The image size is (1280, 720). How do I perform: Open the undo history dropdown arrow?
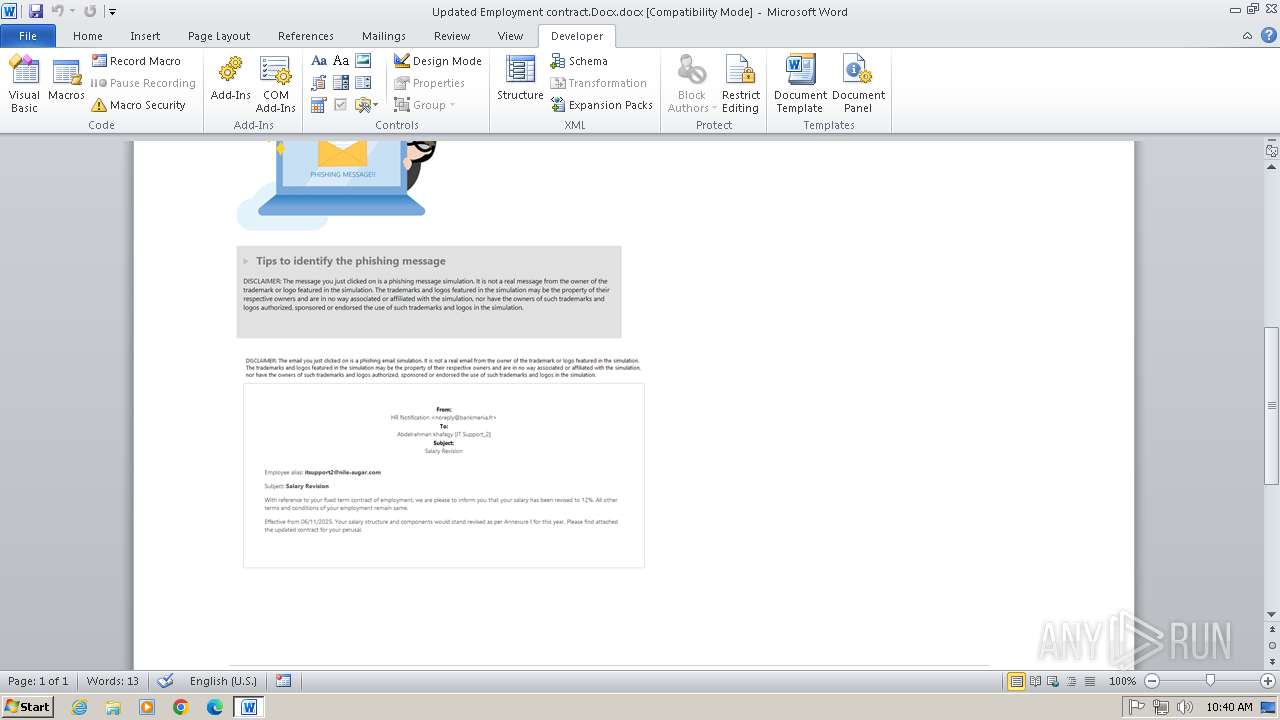72,12
